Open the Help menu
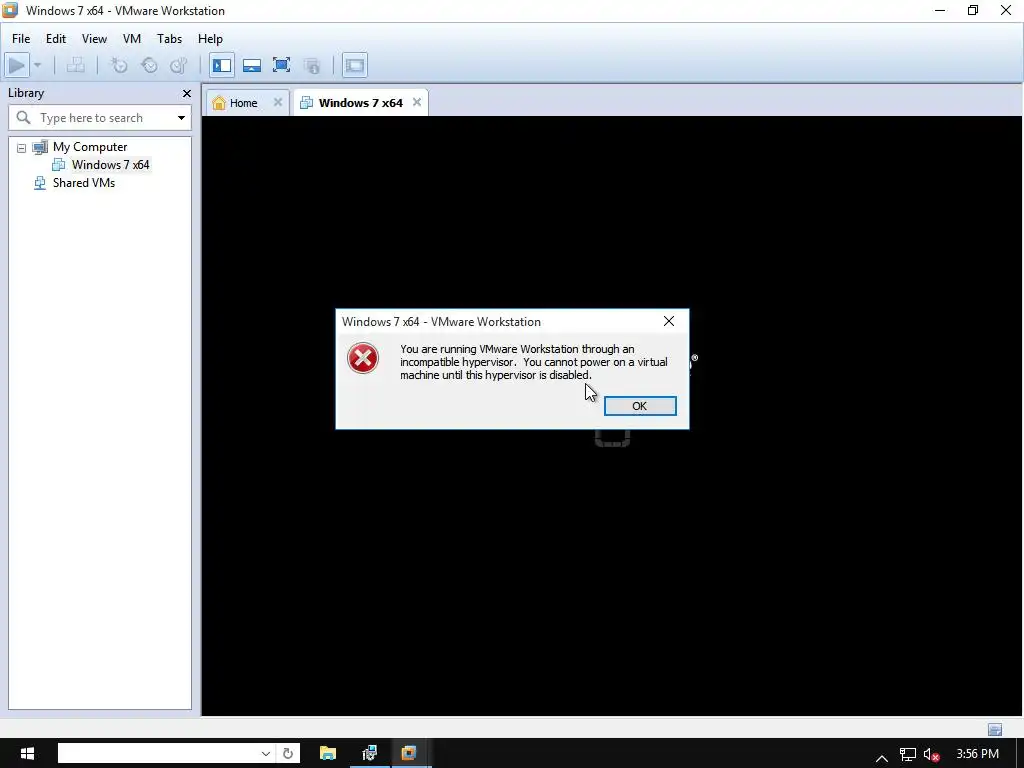The image size is (1024, 768). [210, 39]
